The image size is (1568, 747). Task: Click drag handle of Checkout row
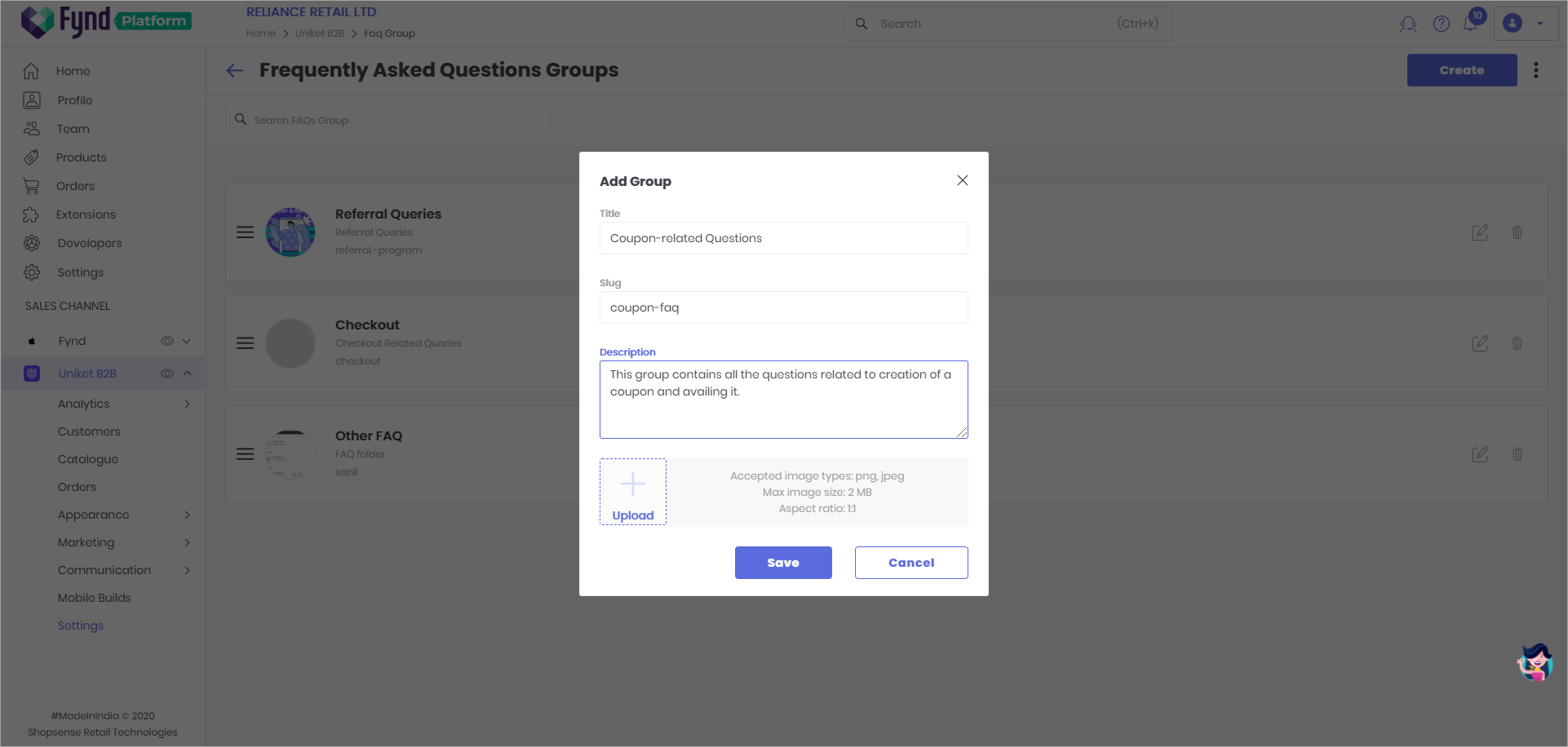click(x=245, y=343)
